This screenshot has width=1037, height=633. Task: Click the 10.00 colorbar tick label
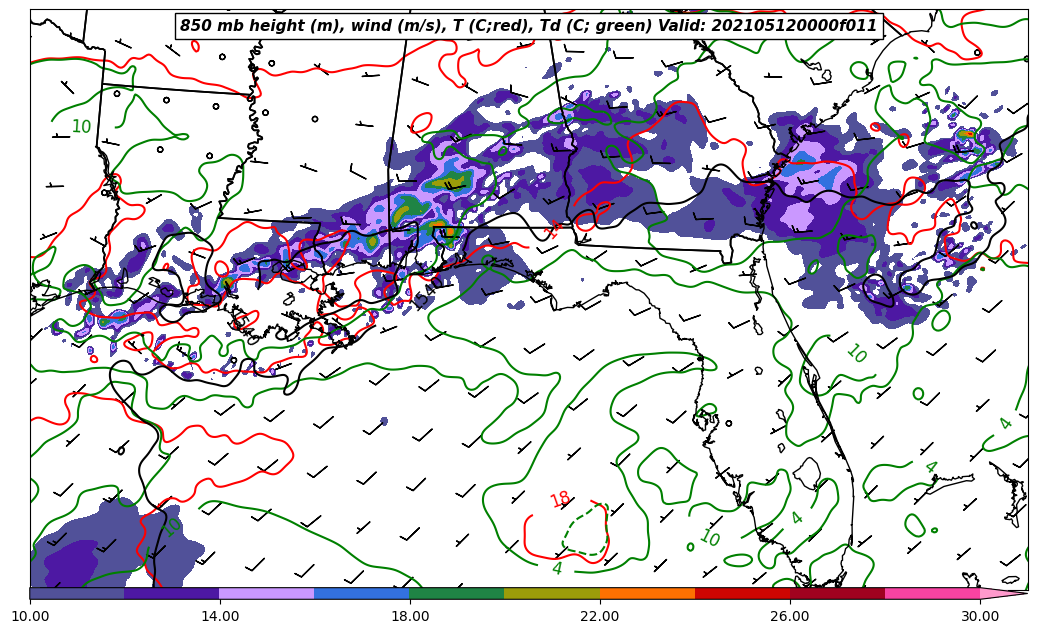[30, 616]
